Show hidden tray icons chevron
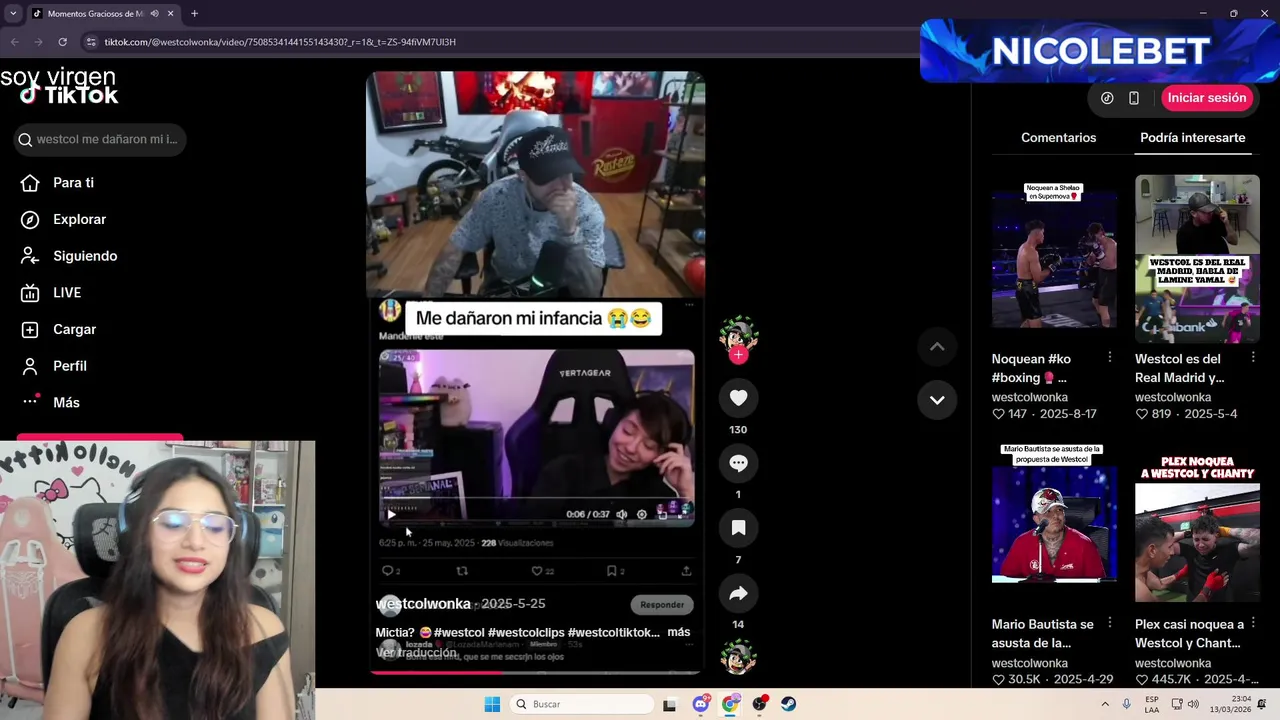1280x720 pixels. point(1105,704)
